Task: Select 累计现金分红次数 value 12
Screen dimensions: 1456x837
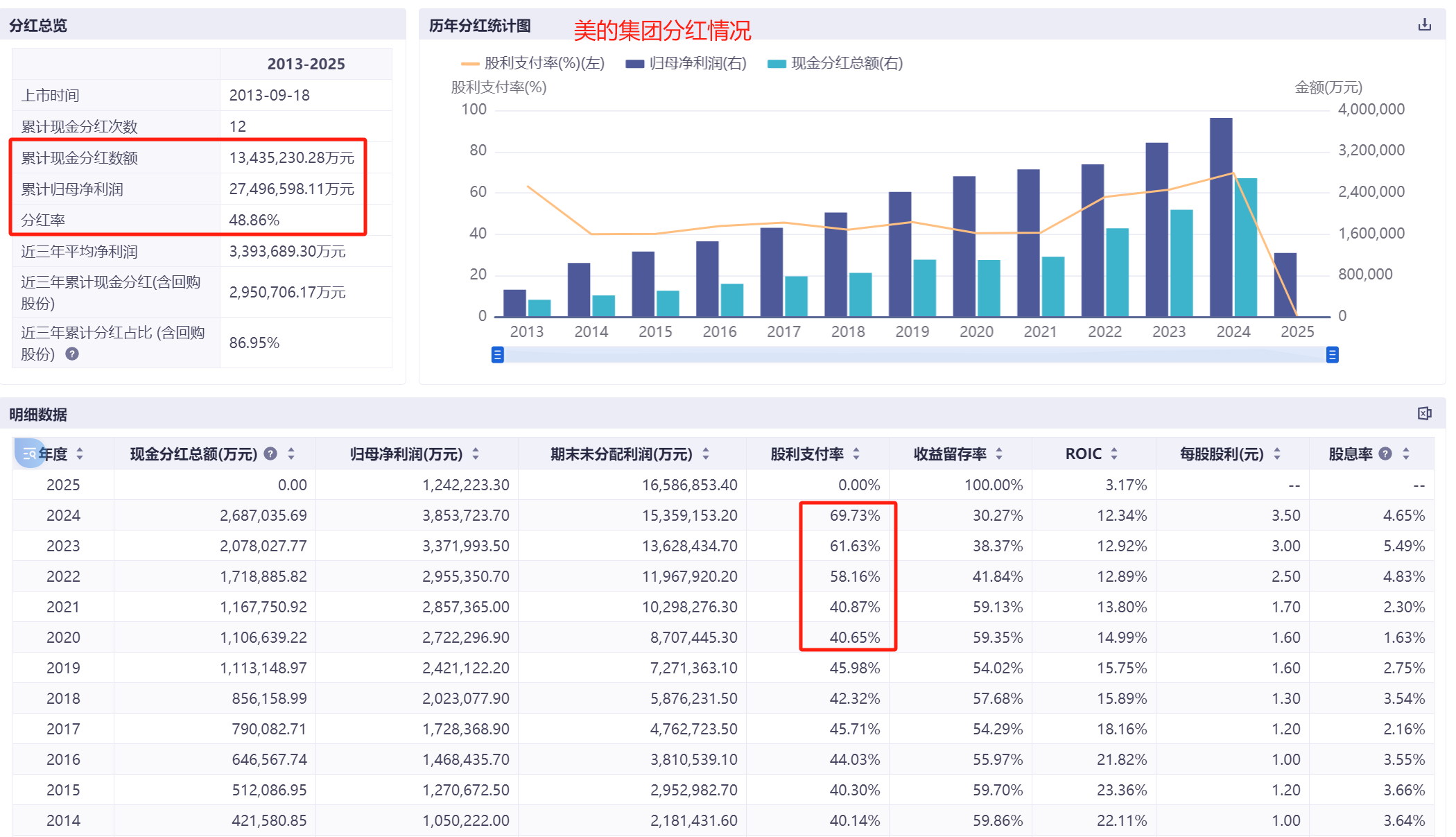Action: [x=238, y=126]
